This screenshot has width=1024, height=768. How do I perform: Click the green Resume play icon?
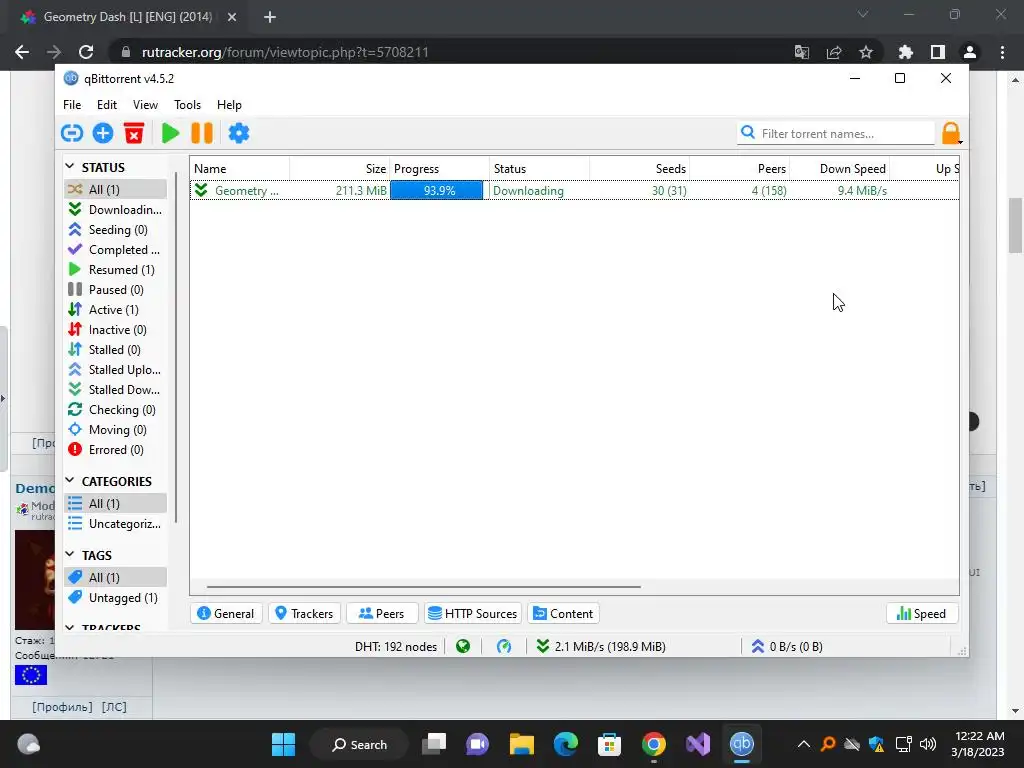pyautogui.click(x=170, y=133)
